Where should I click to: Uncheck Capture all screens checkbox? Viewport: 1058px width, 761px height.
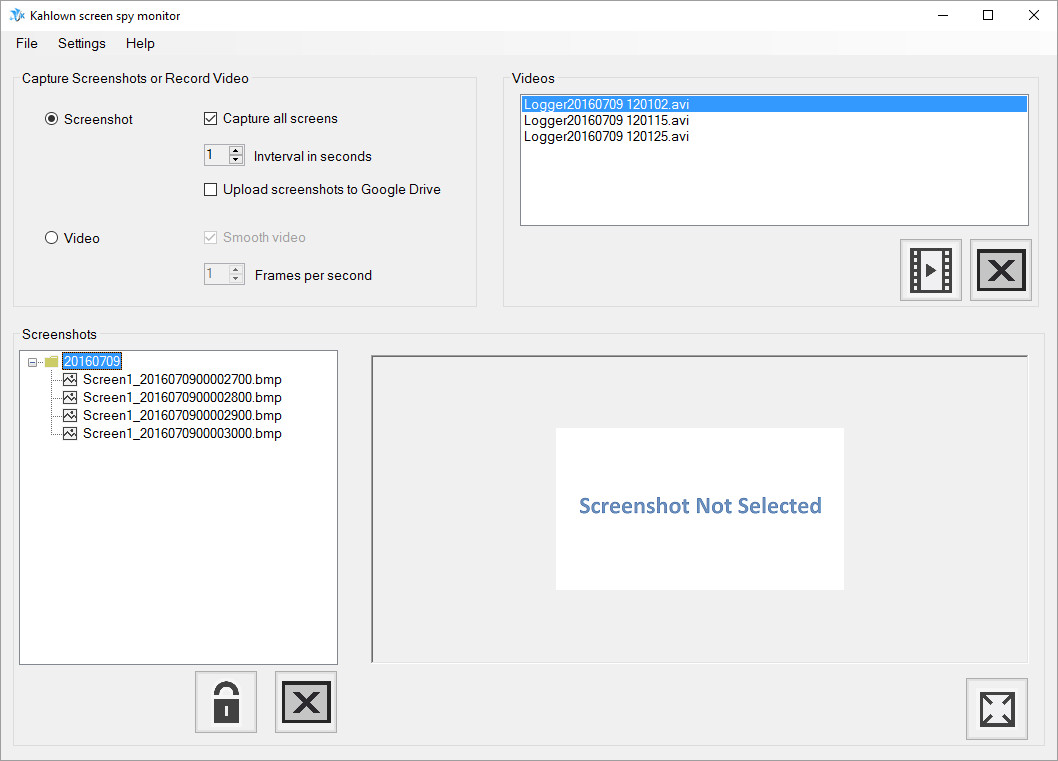[211, 119]
